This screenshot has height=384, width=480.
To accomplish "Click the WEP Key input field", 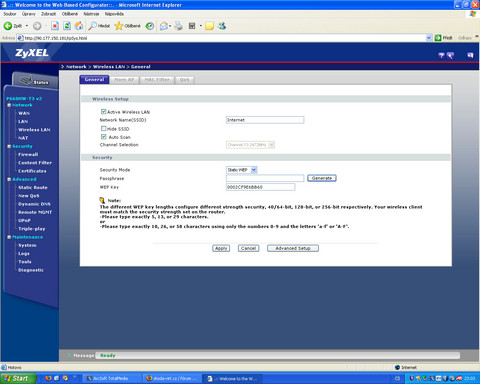I will coord(260,187).
